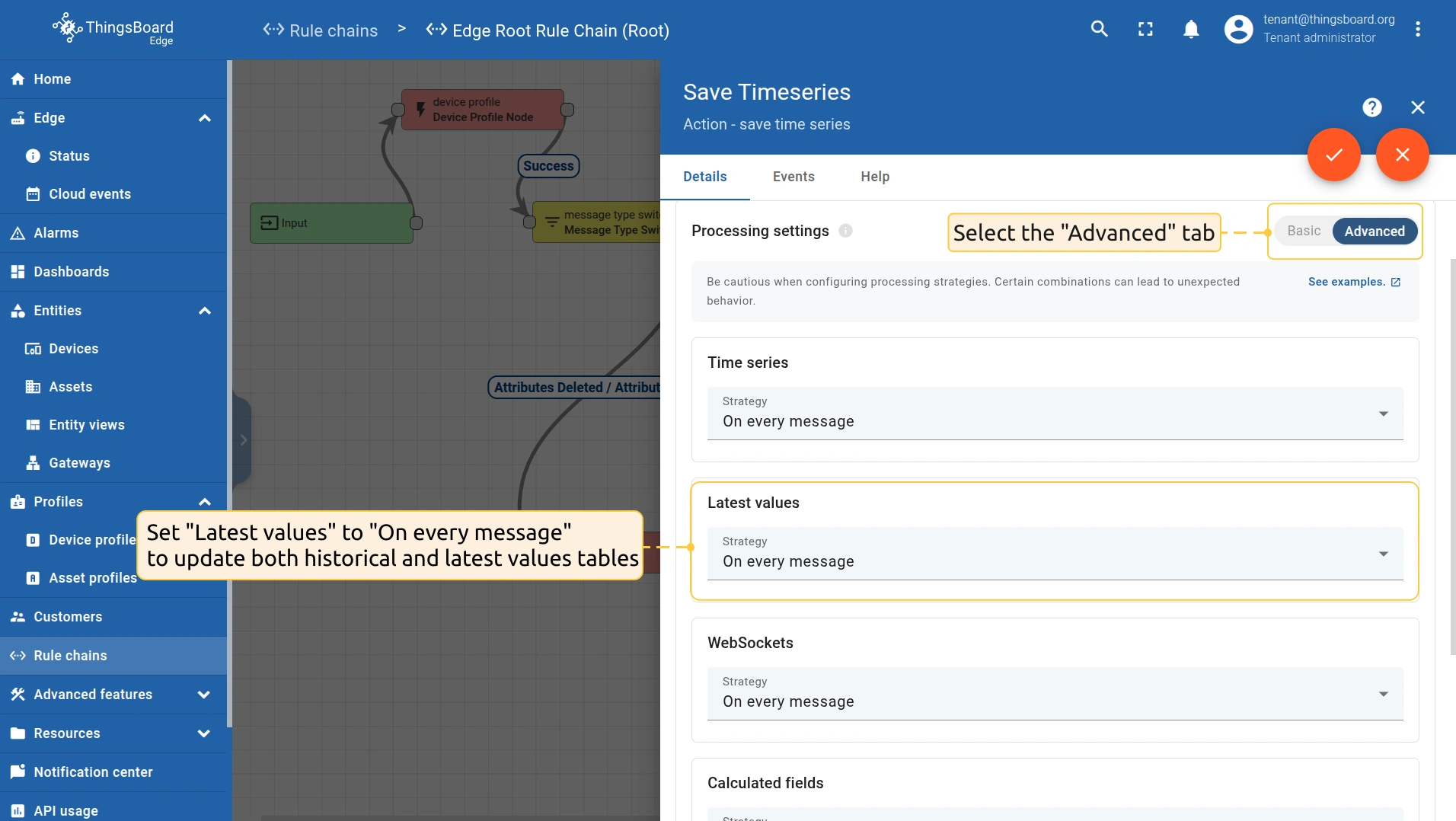Select the Advanced processing mode
The width and height of the screenshot is (1456, 821).
1374,231
